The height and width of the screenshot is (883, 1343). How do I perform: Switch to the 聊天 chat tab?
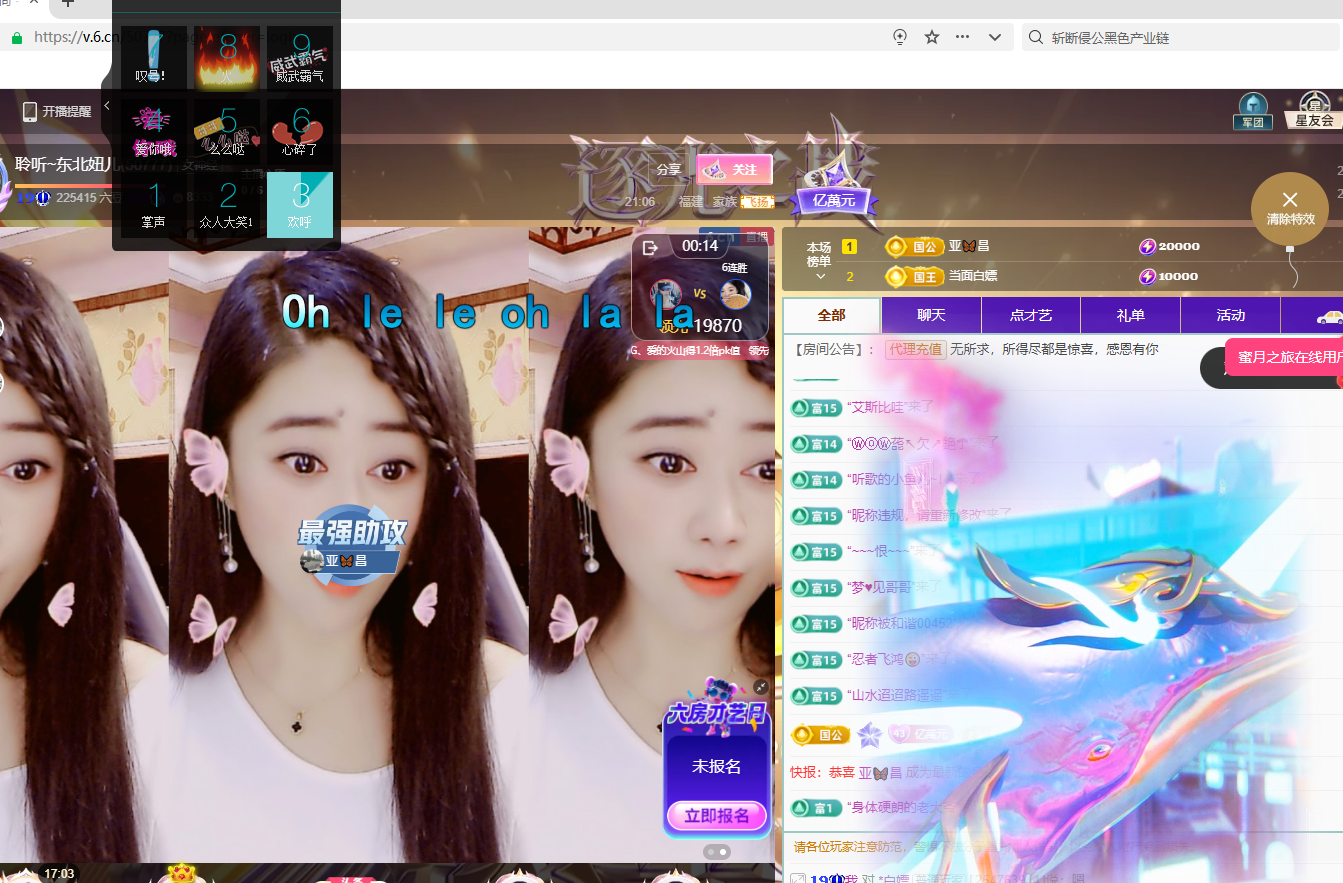click(x=931, y=316)
